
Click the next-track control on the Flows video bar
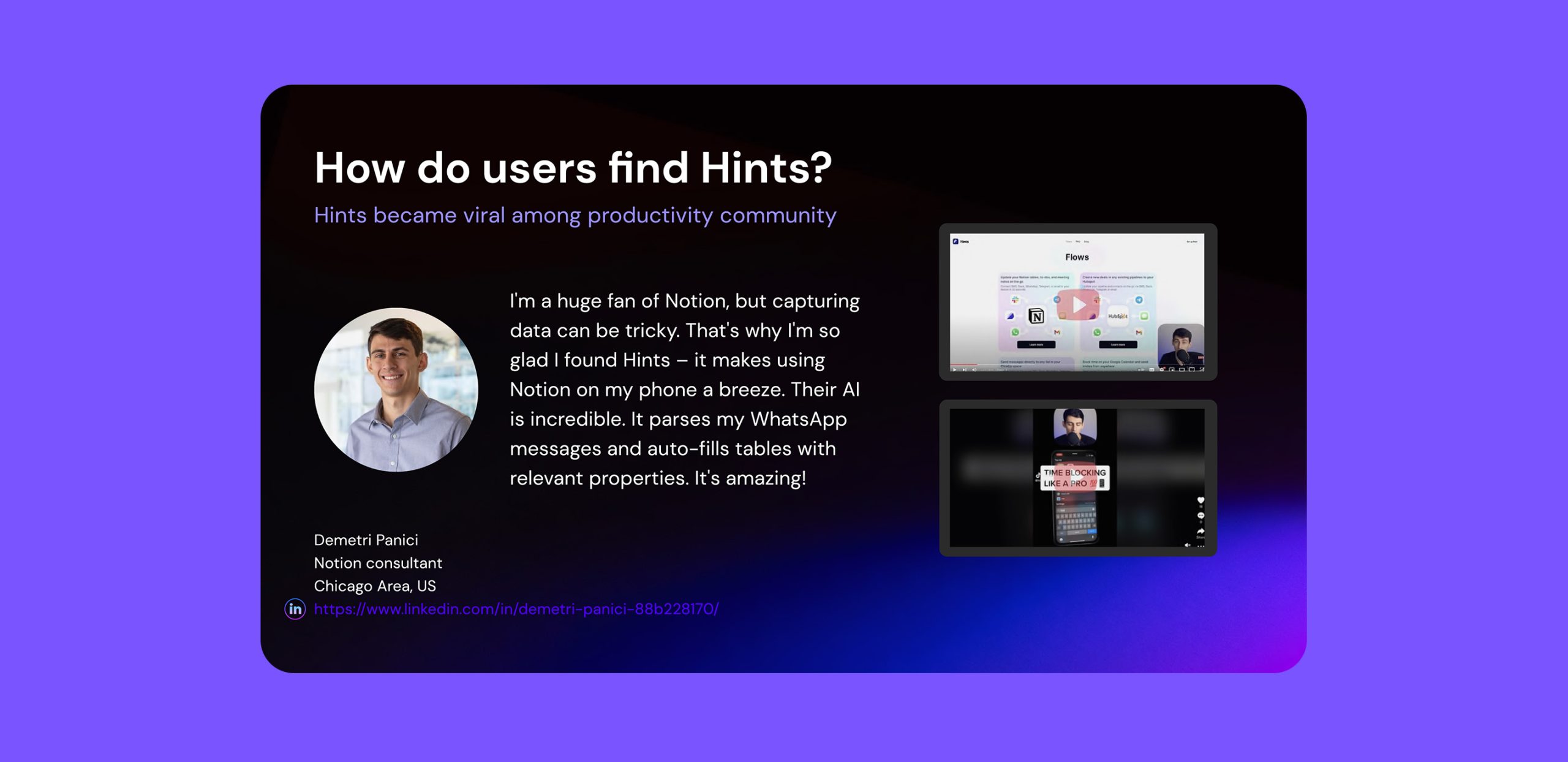point(965,369)
